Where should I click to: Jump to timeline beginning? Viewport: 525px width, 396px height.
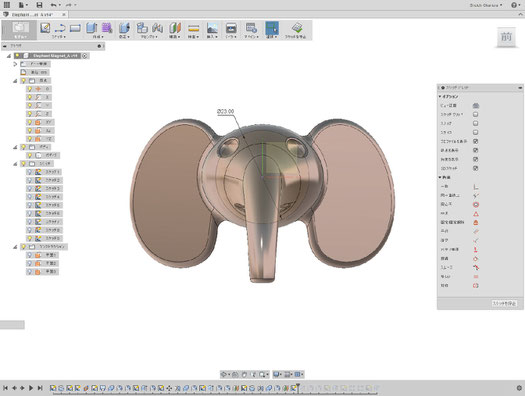[x=5, y=388]
